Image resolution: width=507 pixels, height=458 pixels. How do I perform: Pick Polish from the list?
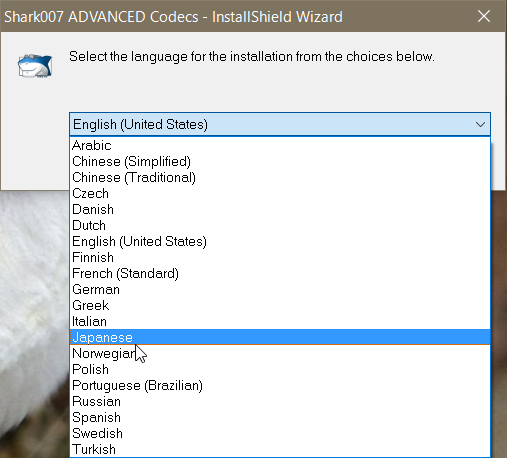(x=280, y=369)
